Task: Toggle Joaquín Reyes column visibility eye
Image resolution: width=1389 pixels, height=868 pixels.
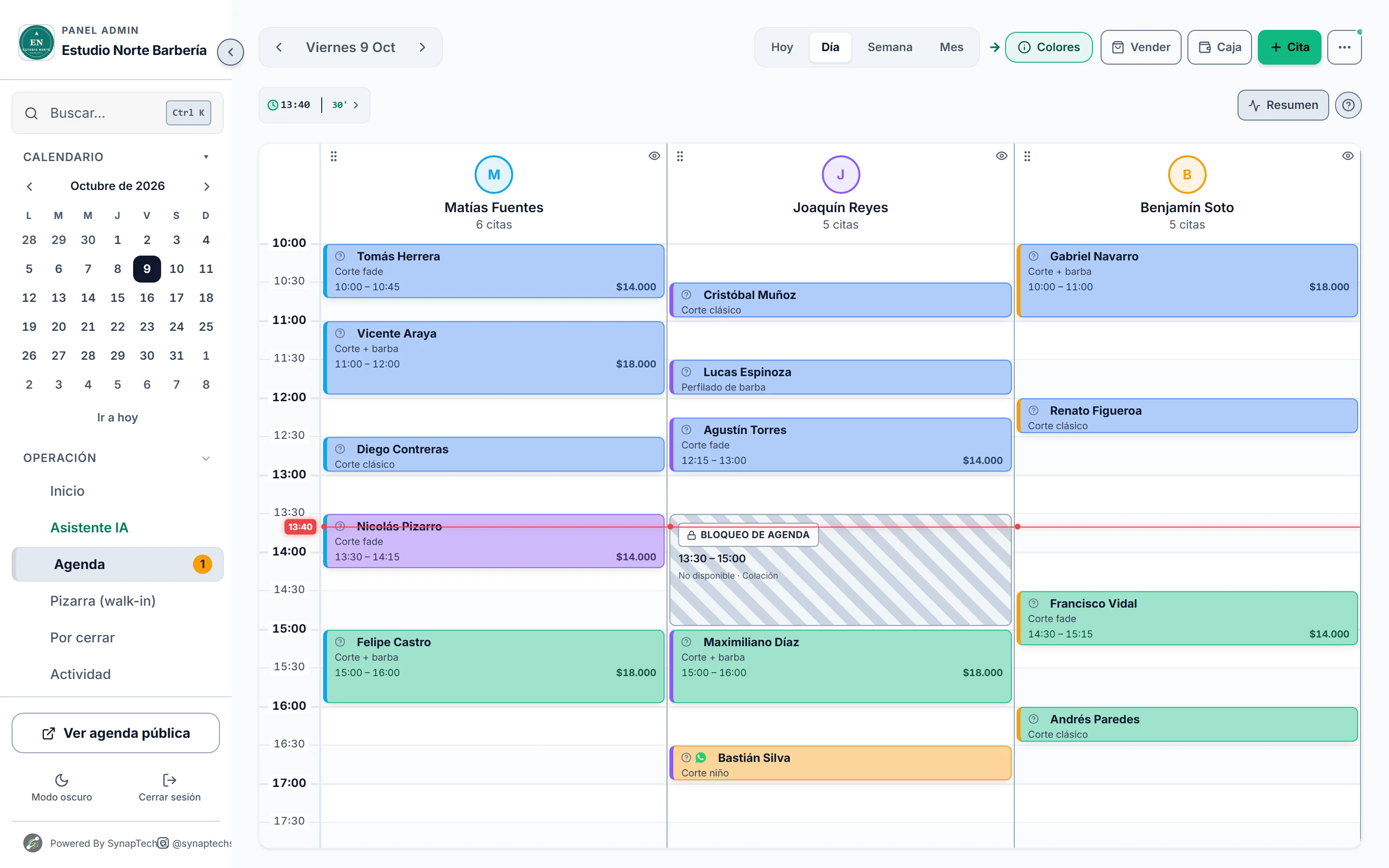Action: (1001, 156)
